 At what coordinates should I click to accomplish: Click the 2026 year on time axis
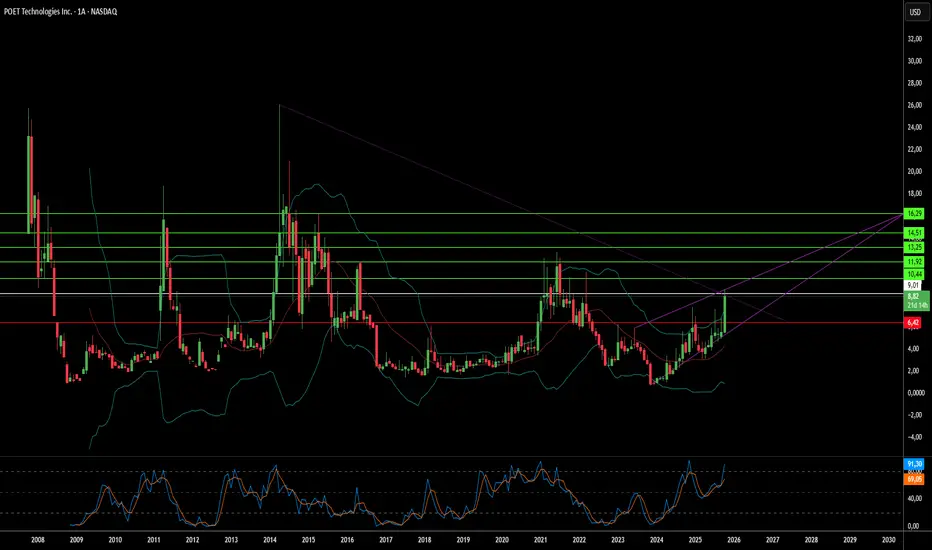pyautogui.click(x=734, y=540)
